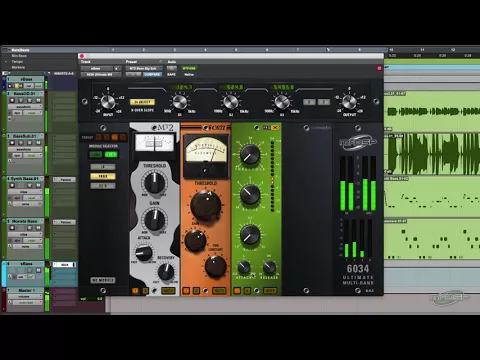
Task: Open BassDD.01 waveform view dropdown
Action: click(x=26, y=107)
